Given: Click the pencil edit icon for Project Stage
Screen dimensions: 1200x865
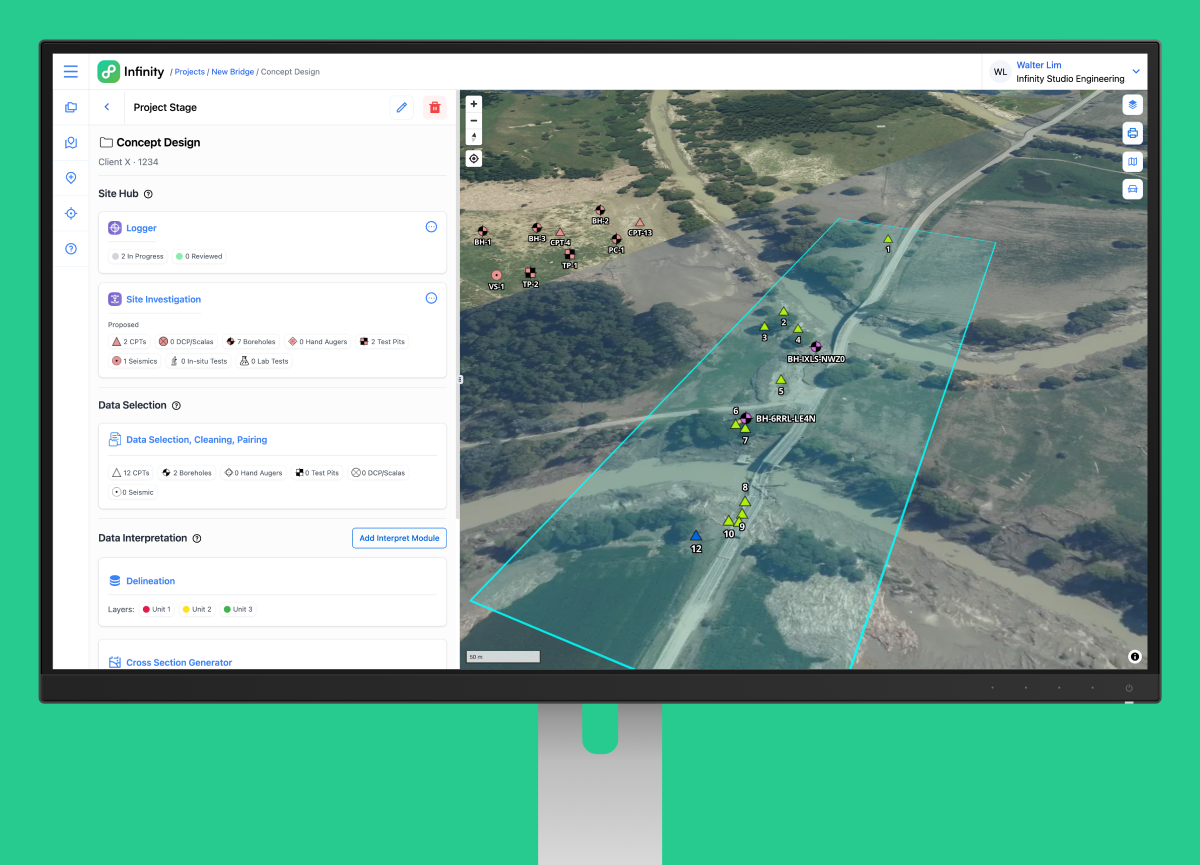Looking at the screenshot, I should coord(402,107).
